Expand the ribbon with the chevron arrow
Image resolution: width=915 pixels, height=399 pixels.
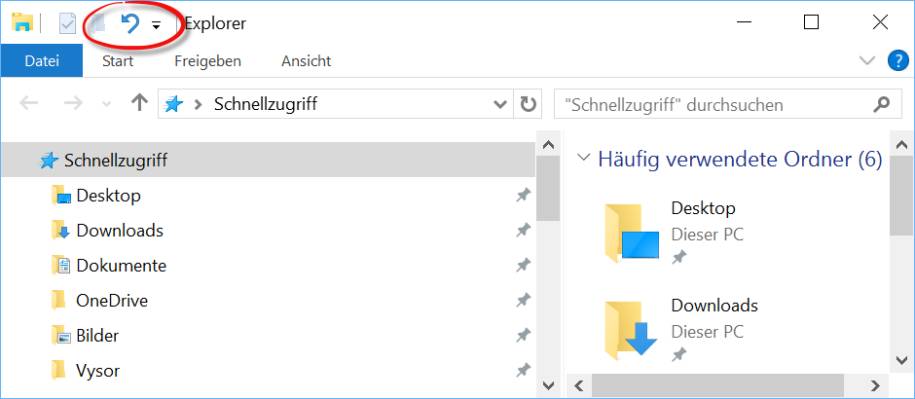[x=868, y=61]
